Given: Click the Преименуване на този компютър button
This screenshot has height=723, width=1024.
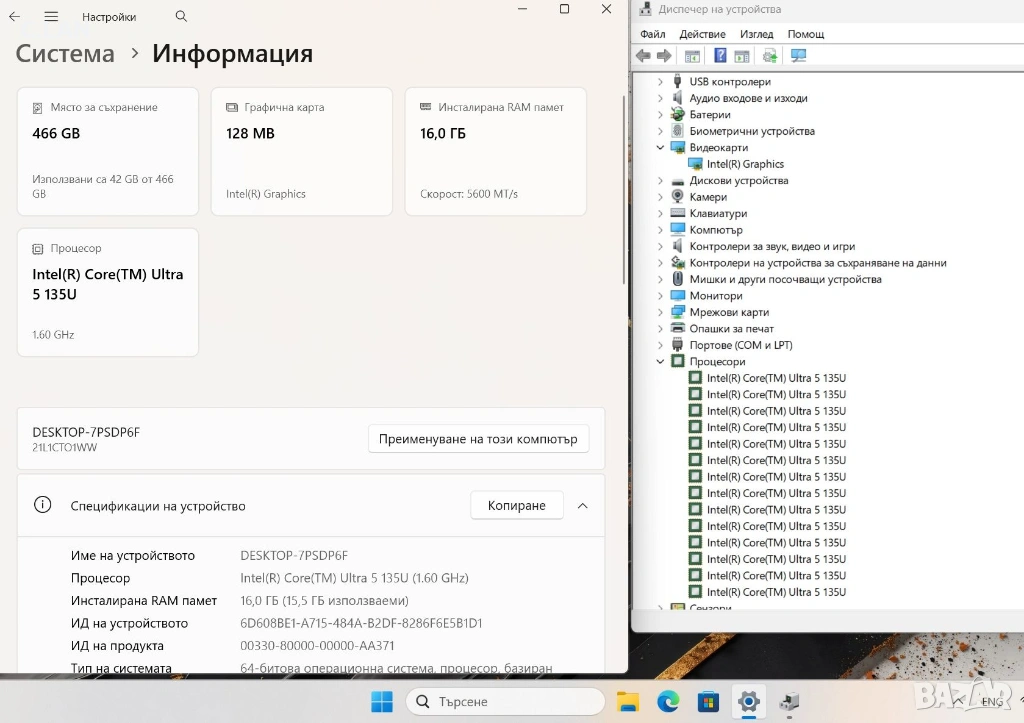Looking at the screenshot, I should coord(479,439).
